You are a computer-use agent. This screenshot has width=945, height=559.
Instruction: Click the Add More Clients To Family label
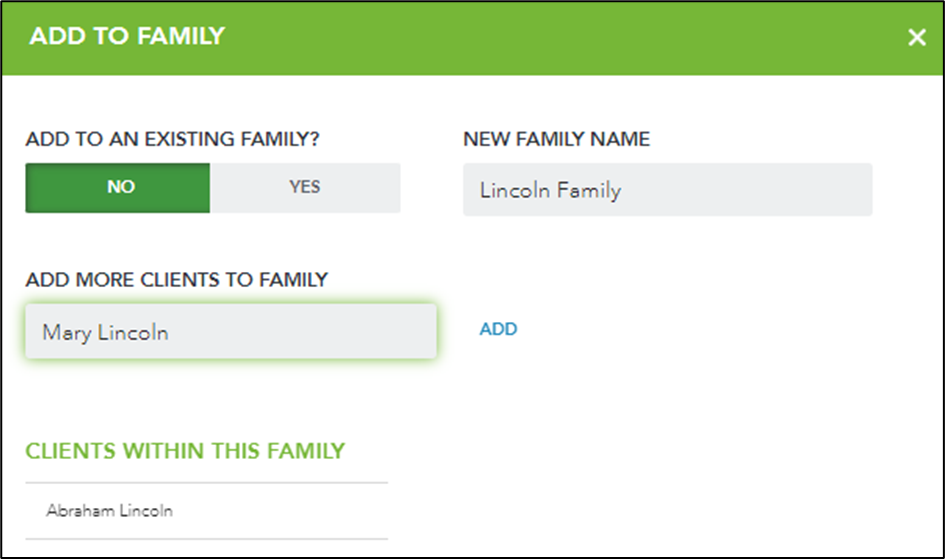(x=177, y=280)
